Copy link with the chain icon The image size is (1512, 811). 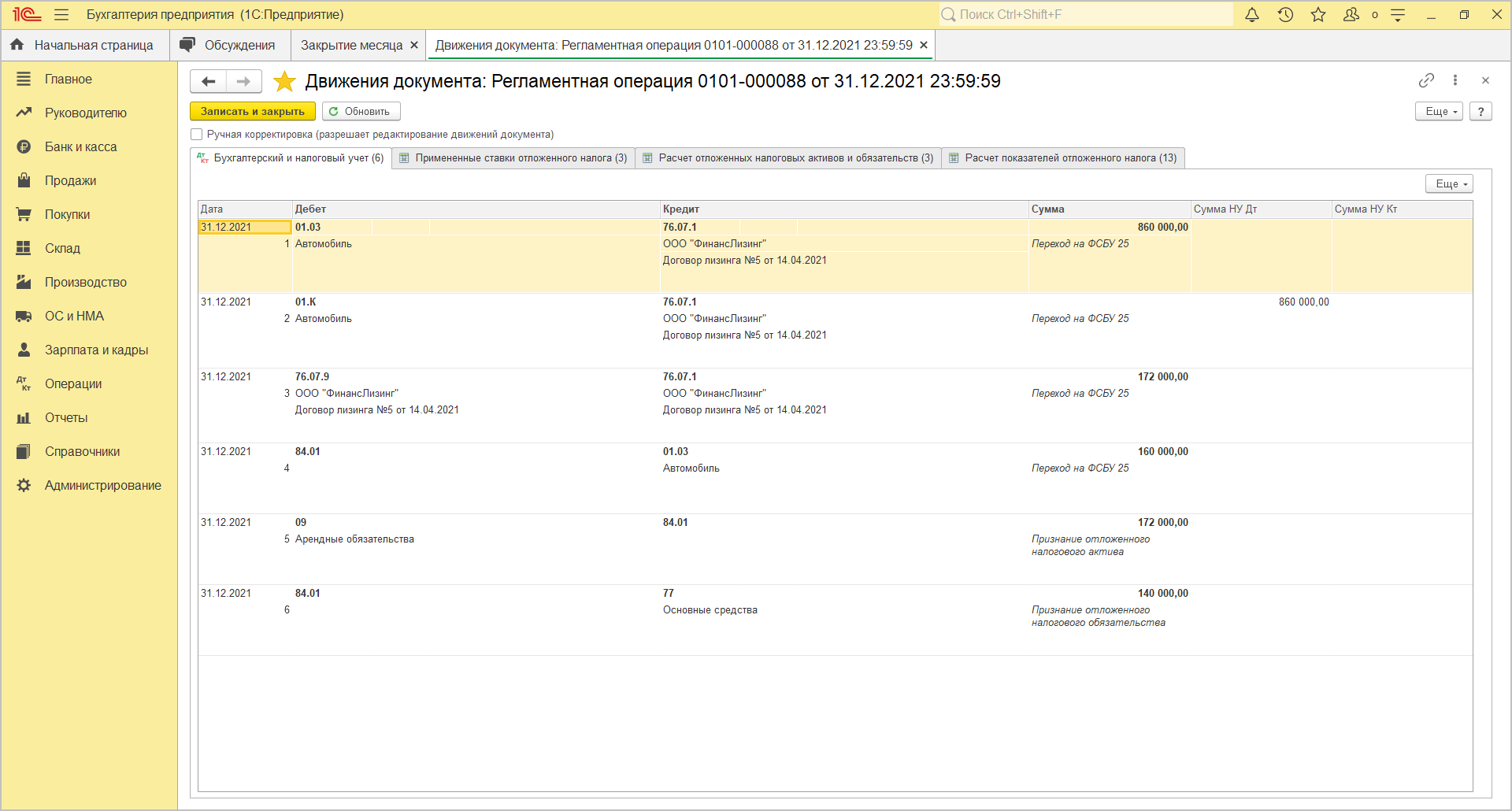pyautogui.click(x=1426, y=80)
